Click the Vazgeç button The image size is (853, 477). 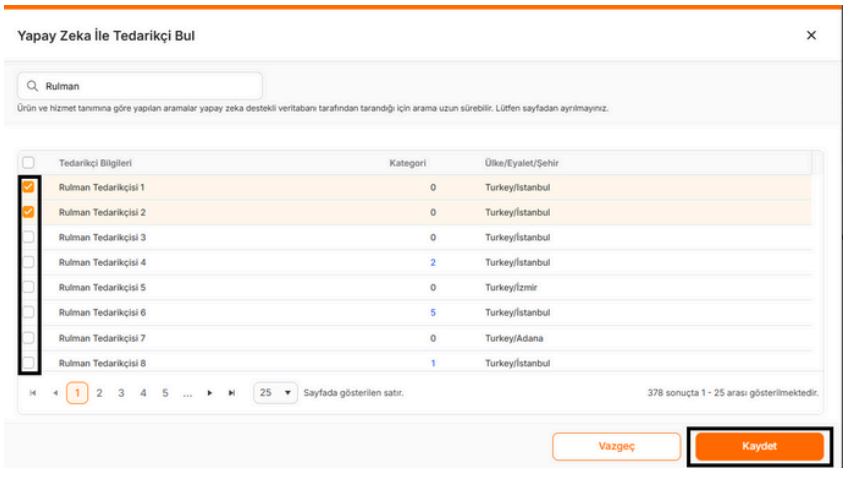coord(616,446)
